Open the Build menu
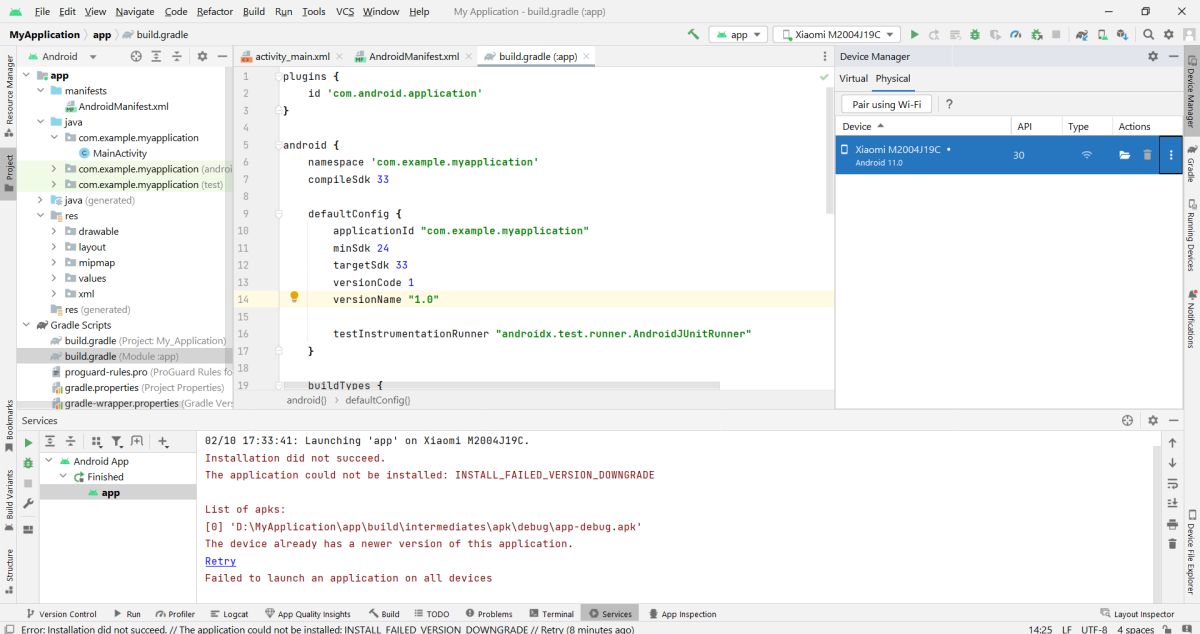The height and width of the screenshot is (634, 1200). [254, 11]
